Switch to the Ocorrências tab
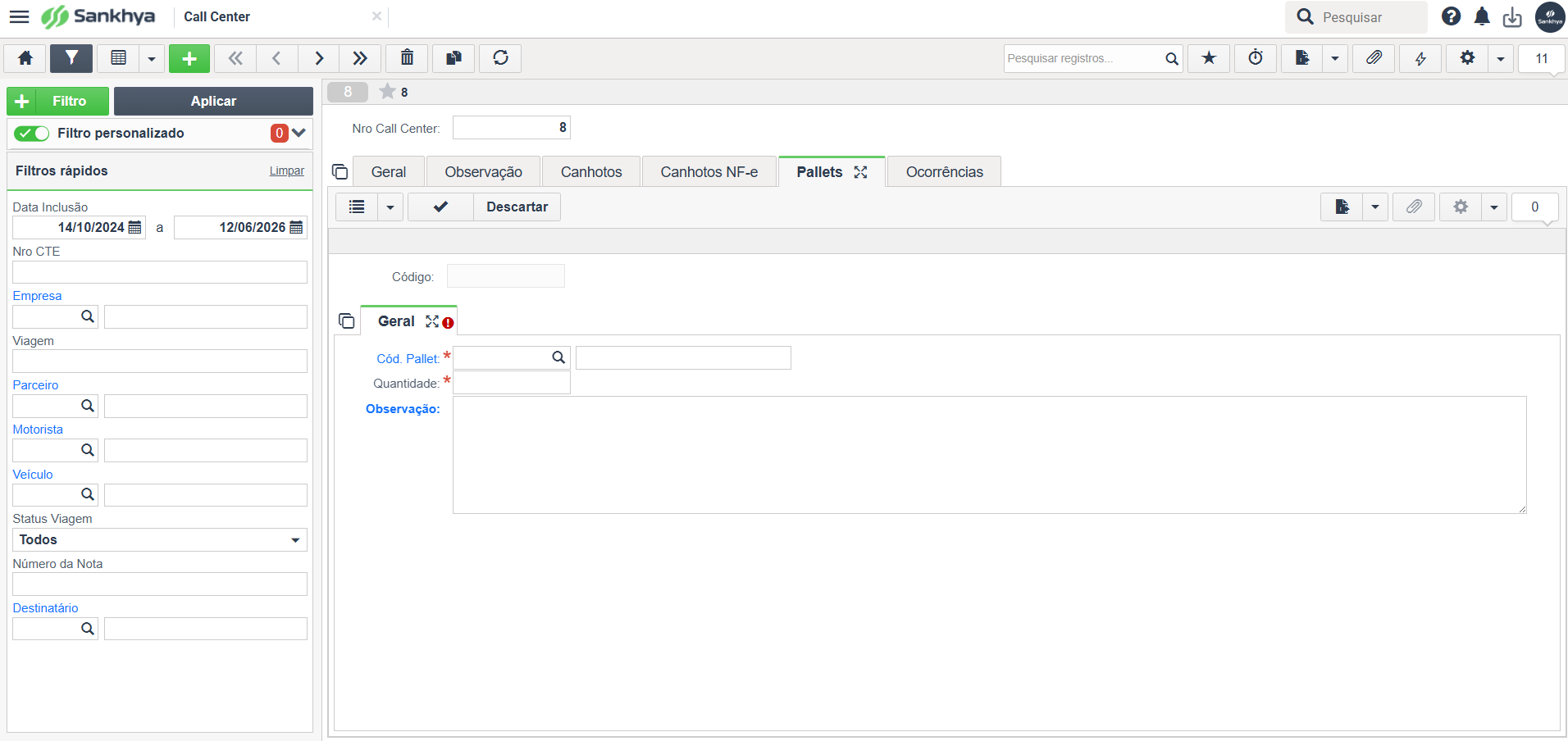Viewport: 1568px width, 741px height. (x=945, y=171)
